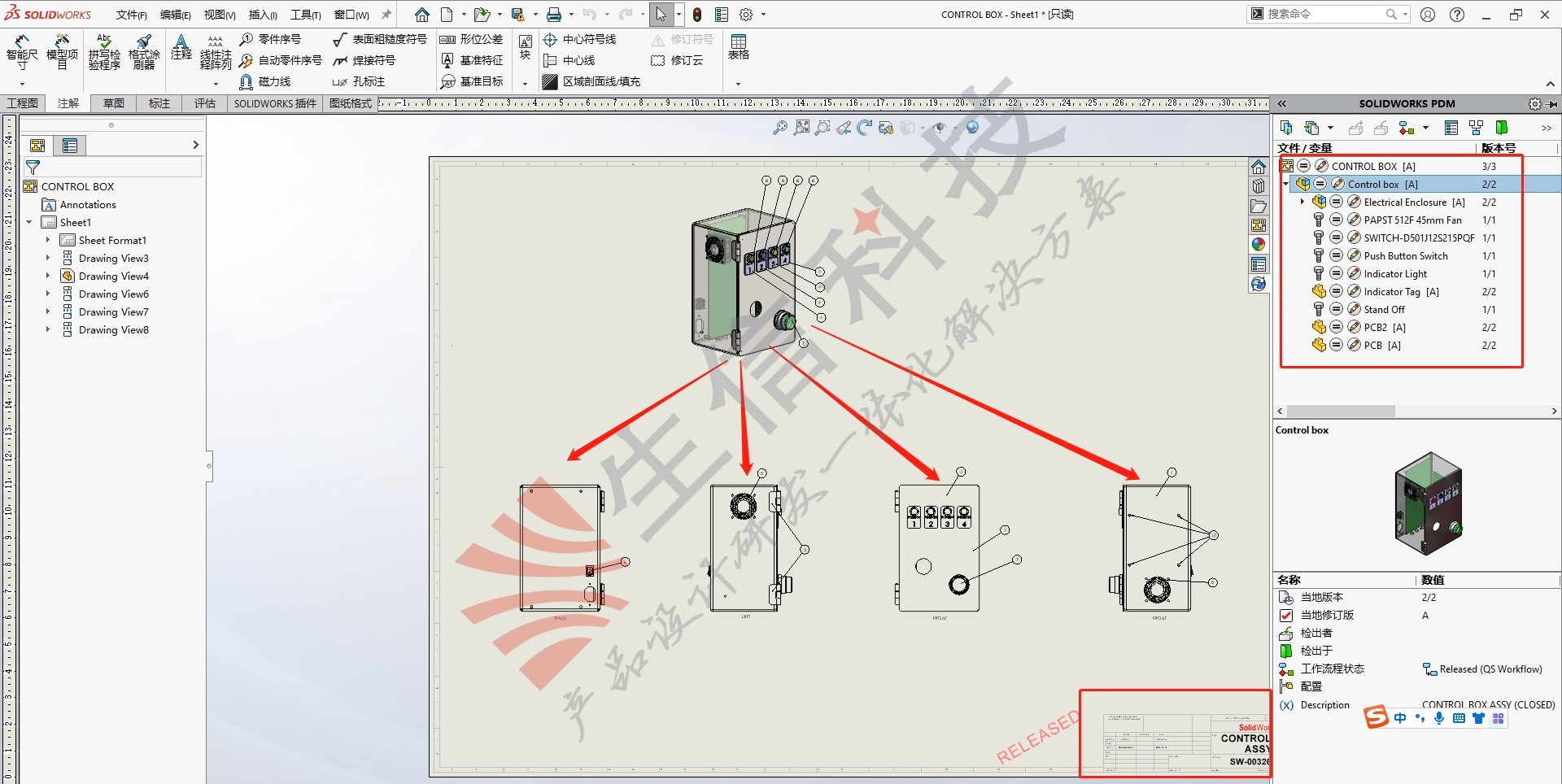Click the Weld Symbol (焊接符号) tool
This screenshot has height=784, width=1562.
pos(364,60)
